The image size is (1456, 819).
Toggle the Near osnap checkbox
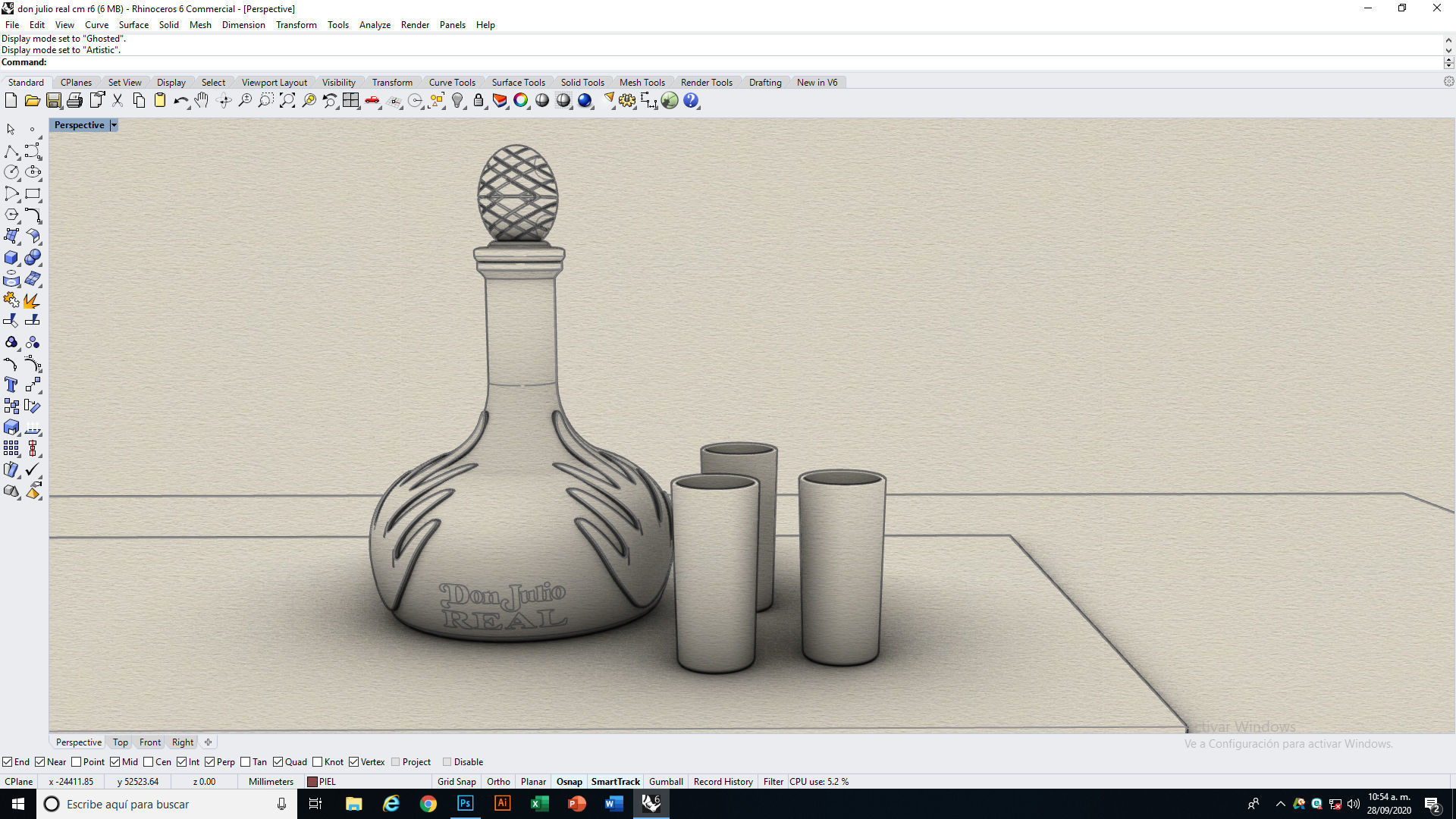40,762
